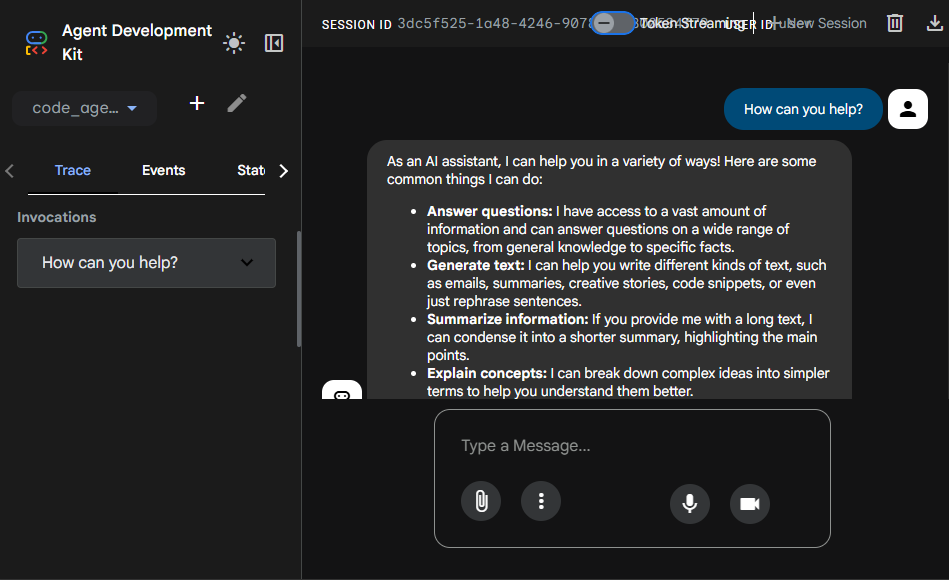The height and width of the screenshot is (580, 949).
Task: Click the "How can you help?" user message bubble
Action: click(803, 109)
